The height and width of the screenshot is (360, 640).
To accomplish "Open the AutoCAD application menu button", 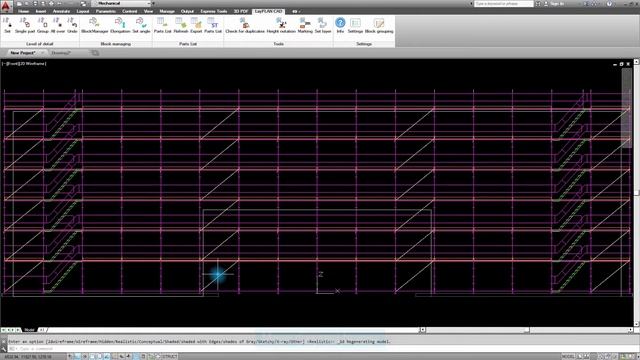I will pos(6,7).
